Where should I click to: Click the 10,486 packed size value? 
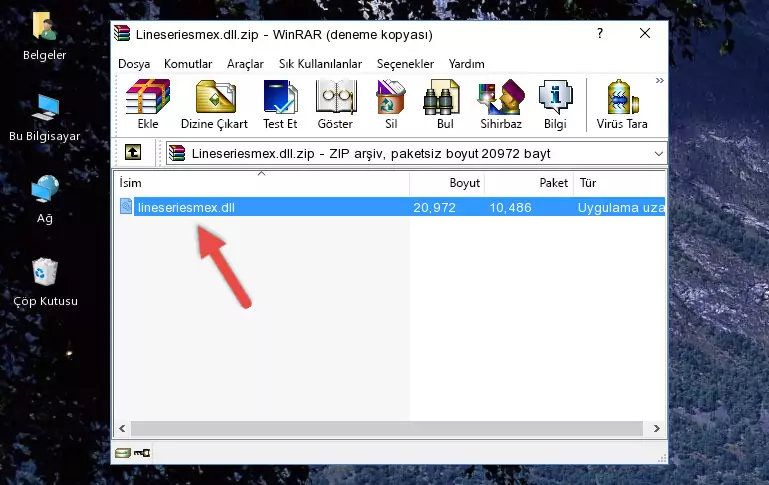(511, 207)
